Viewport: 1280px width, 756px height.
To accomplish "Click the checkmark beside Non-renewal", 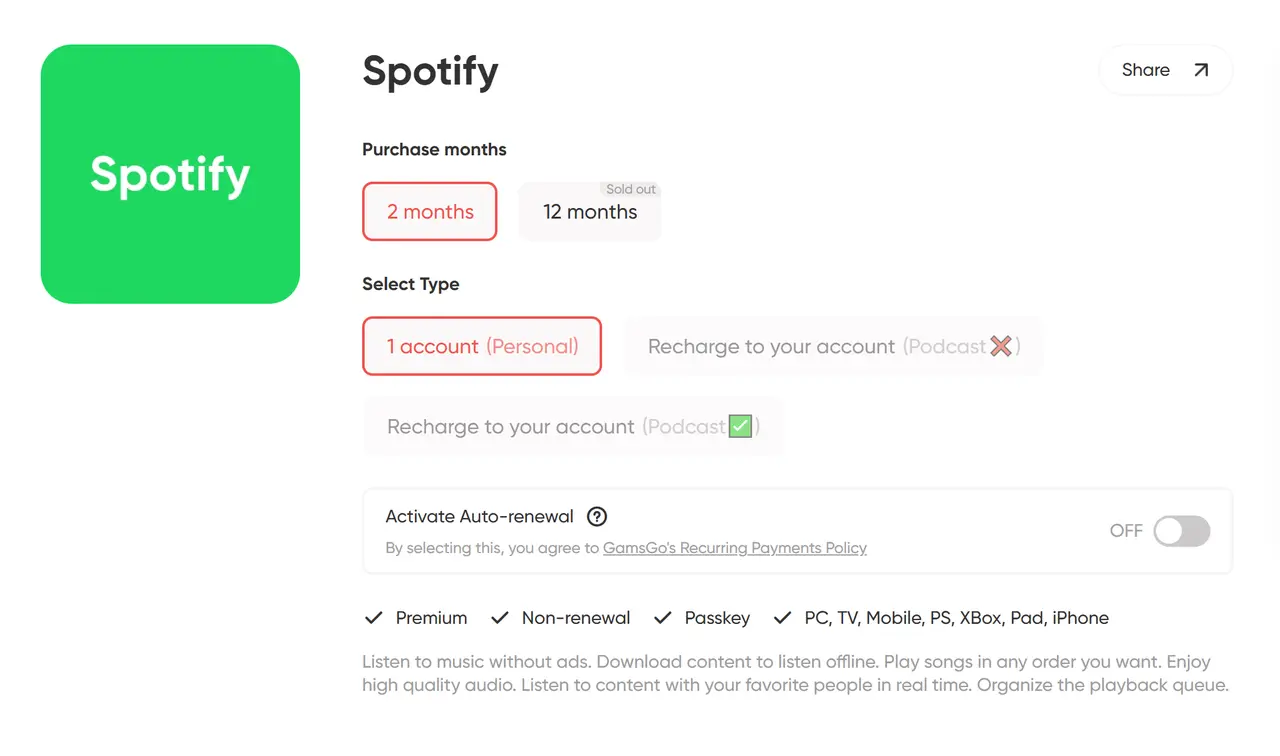I will (x=500, y=618).
